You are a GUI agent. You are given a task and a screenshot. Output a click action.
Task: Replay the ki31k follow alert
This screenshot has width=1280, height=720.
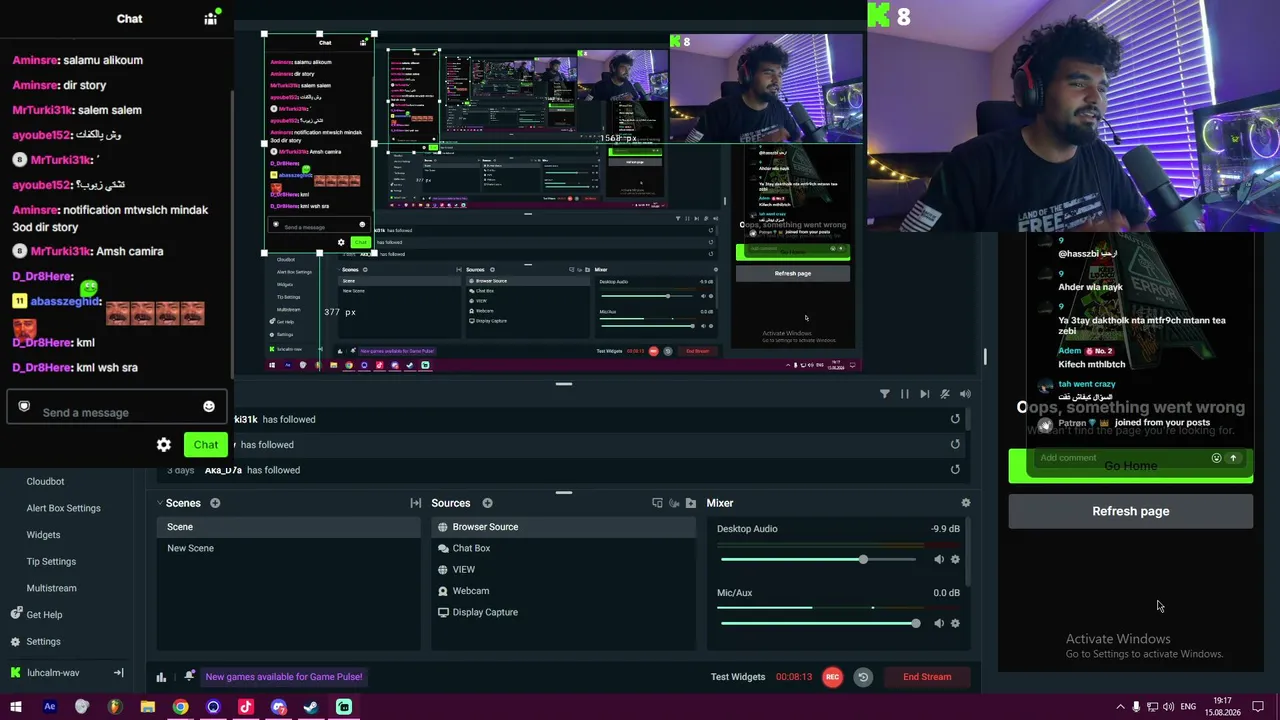(955, 419)
